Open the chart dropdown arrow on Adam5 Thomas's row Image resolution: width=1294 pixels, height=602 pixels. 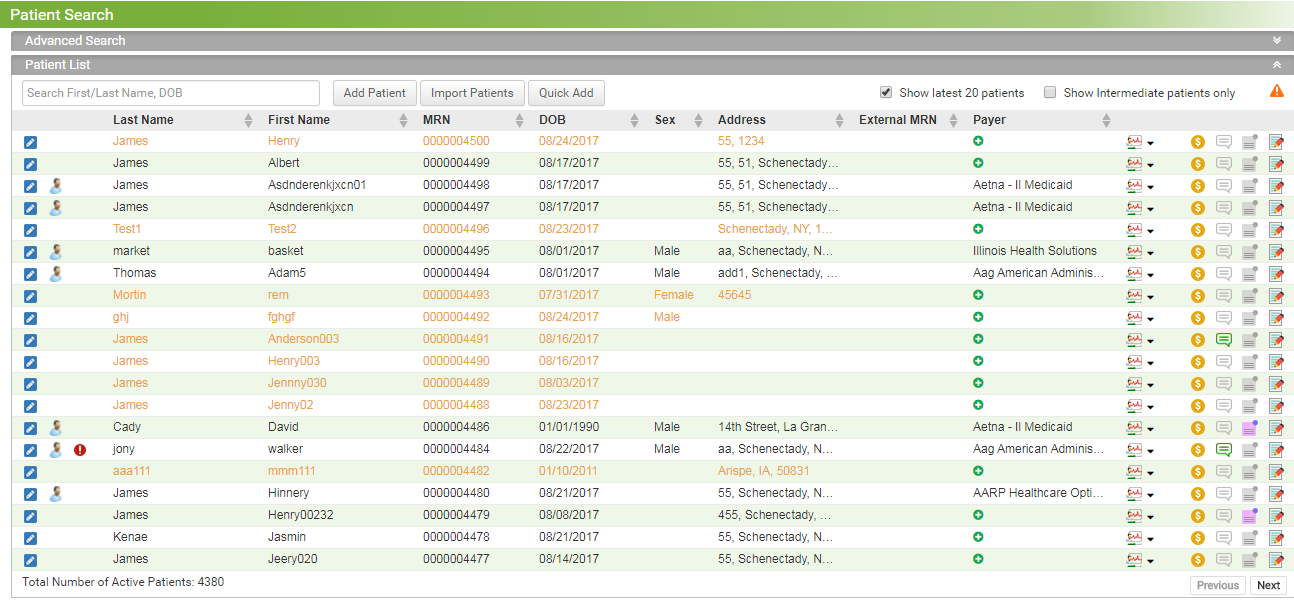pyautogui.click(x=1152, y=273)
